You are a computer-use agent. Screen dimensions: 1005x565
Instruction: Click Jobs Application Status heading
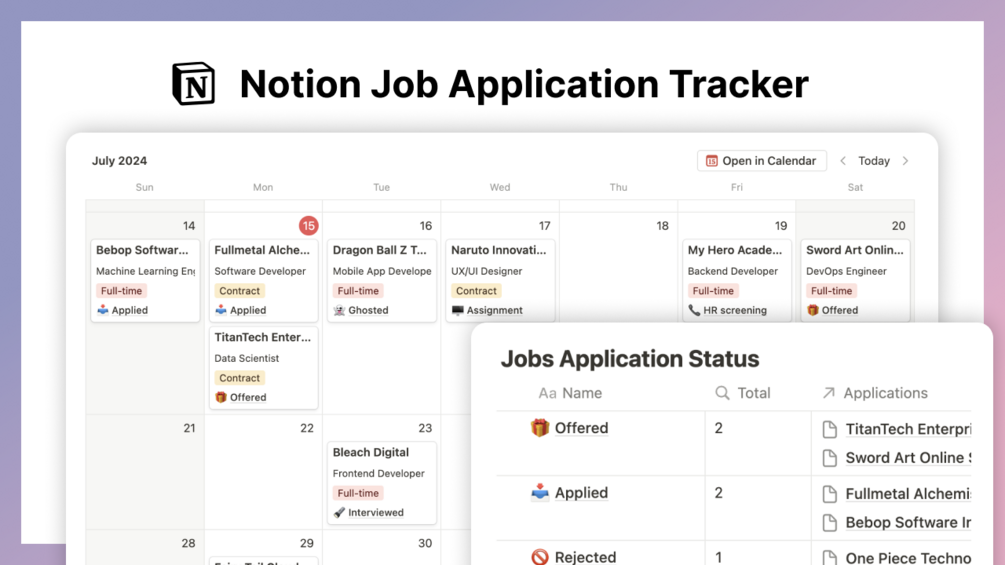tap(629, 359)
